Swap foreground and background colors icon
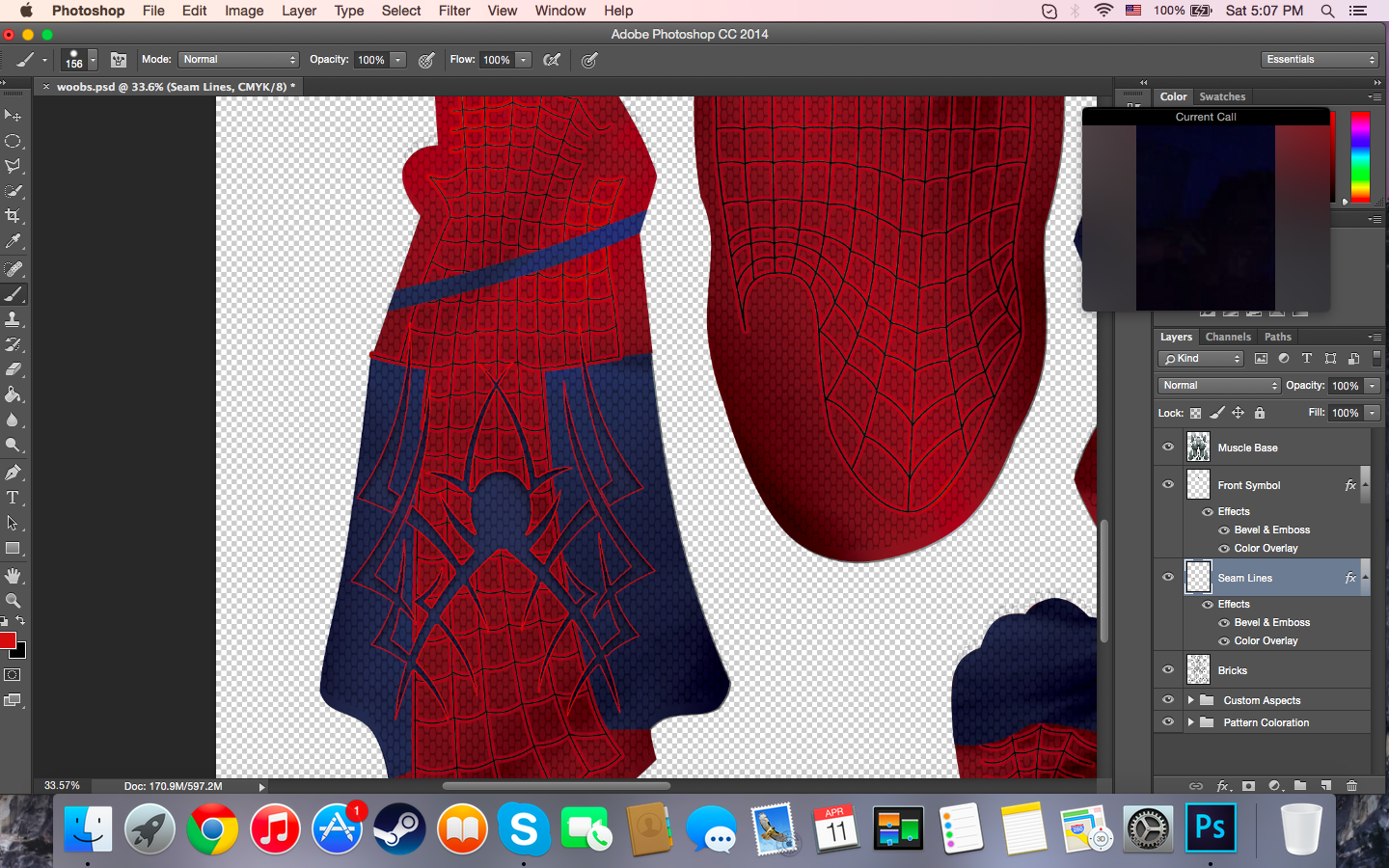1389x868 pixels. tap(20, 621)
